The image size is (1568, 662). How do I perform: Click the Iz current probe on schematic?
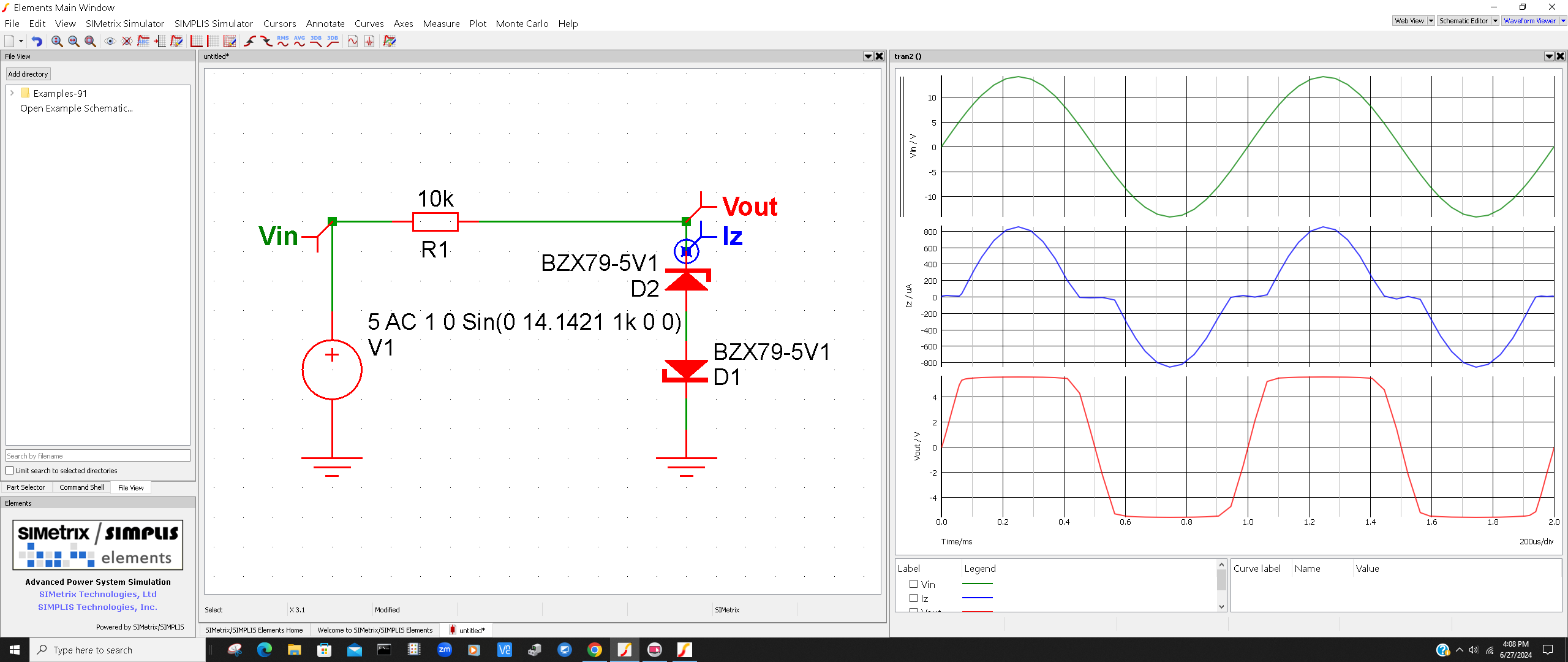coord(686,251)
